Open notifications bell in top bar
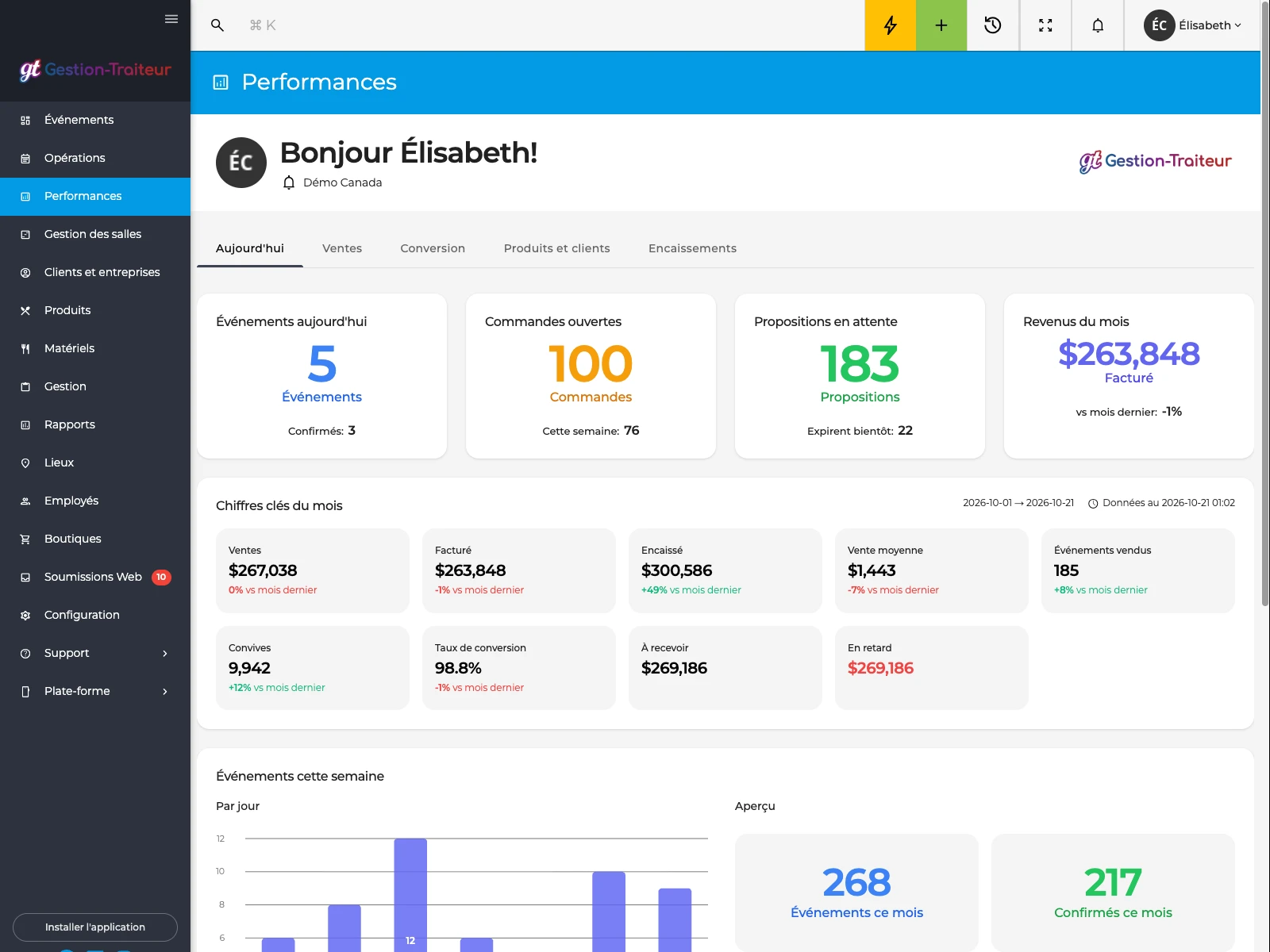This screenshot has height=952, width=1270. point(1098,25)
